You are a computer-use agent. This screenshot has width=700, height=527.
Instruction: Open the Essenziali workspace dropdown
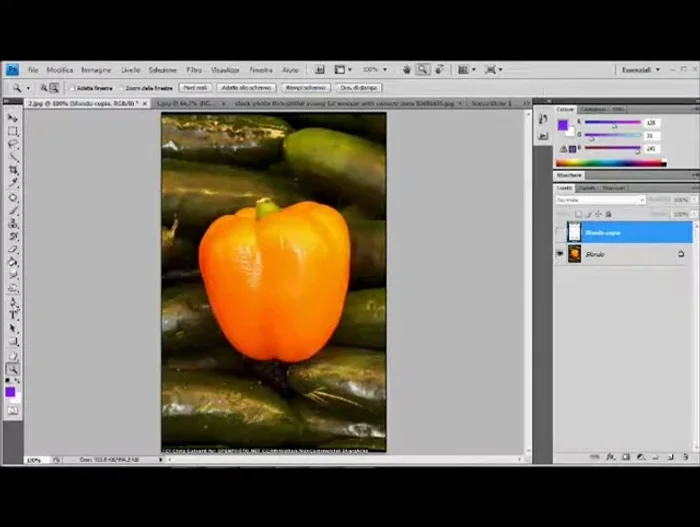pyautogui.click(x=640, y=70)
